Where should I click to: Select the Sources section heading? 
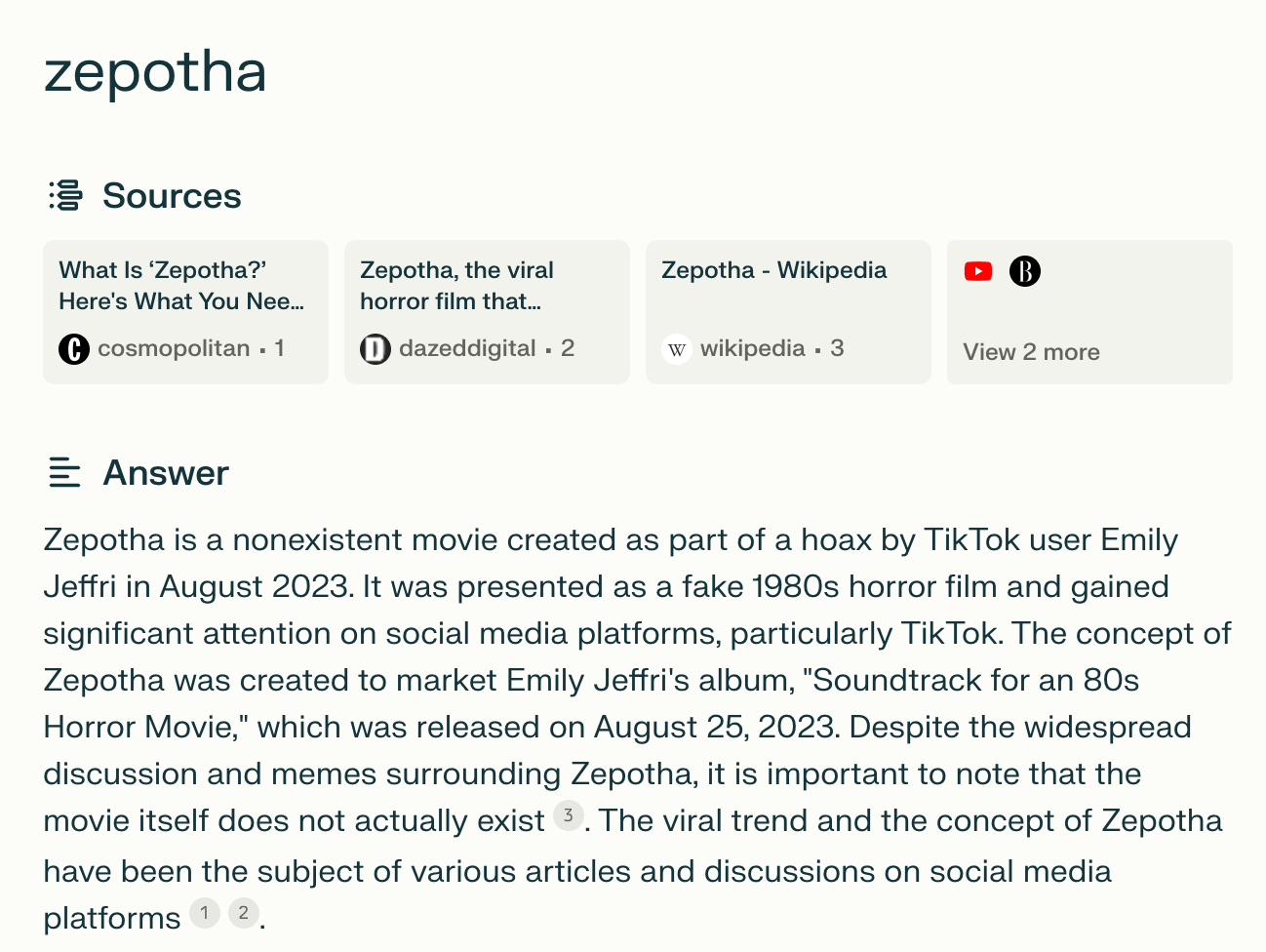coord(172,195)
